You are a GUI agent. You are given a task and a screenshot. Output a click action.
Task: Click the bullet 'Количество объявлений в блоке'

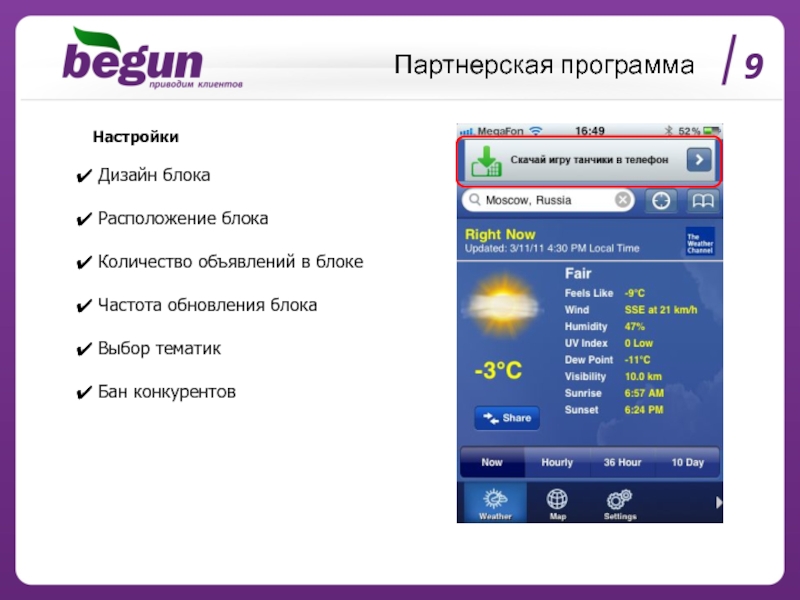coord(230,262)
